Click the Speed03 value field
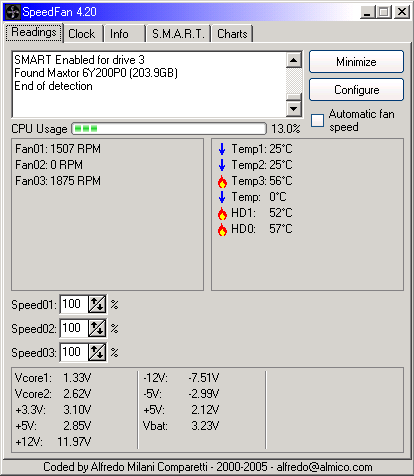The width and height of the screenshot is (414, 476). (x=74, y=352)
